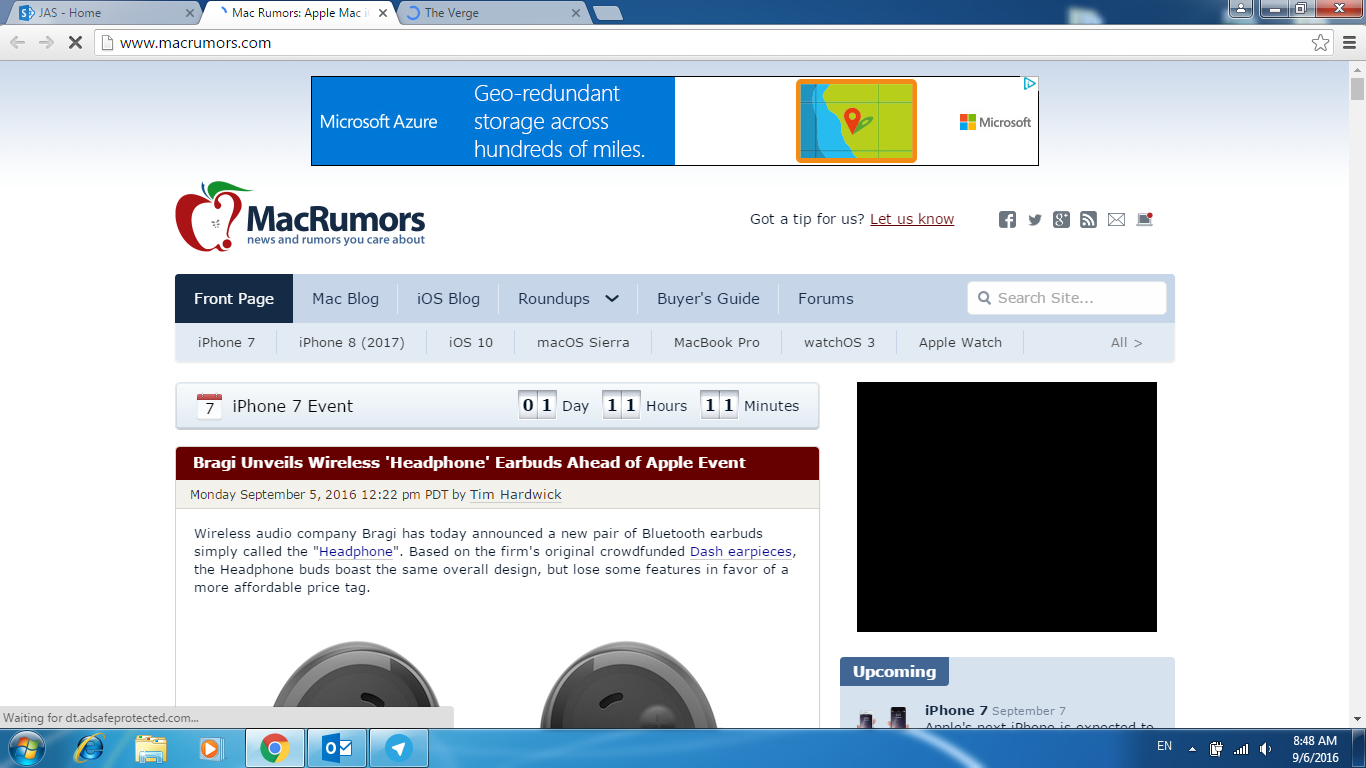1366x768 pixels.
Task: Click the Microsoft Azure banner ad
Action: coord(675,121)
